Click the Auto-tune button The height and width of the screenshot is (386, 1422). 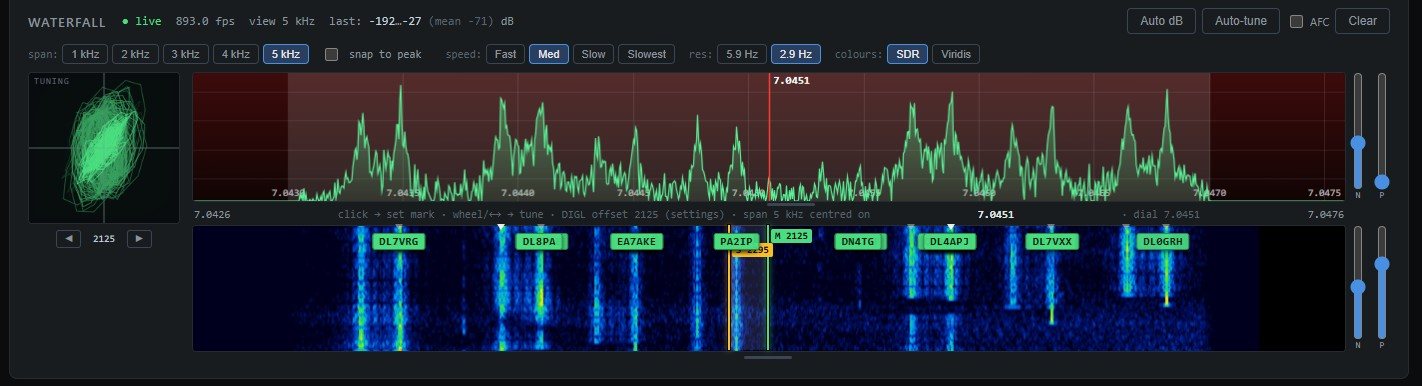pyautogui.click(x=1241, y=21)
